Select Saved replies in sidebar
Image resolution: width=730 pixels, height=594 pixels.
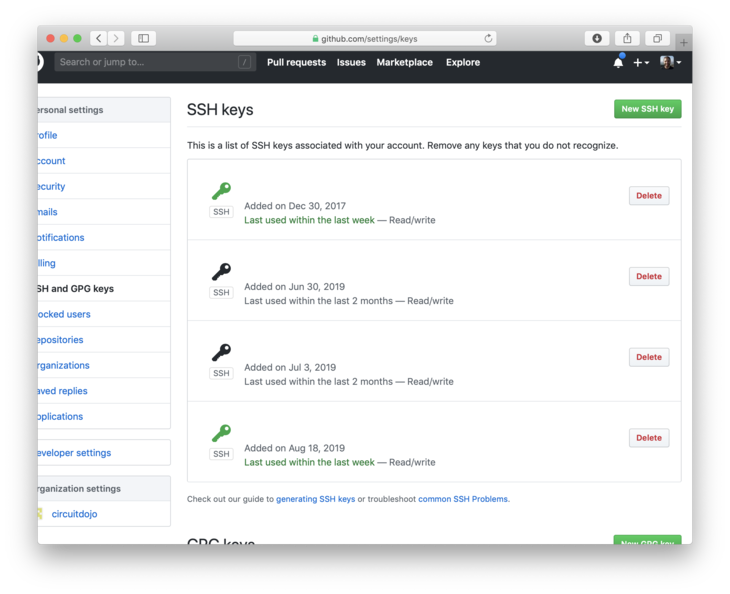(104, 392)
